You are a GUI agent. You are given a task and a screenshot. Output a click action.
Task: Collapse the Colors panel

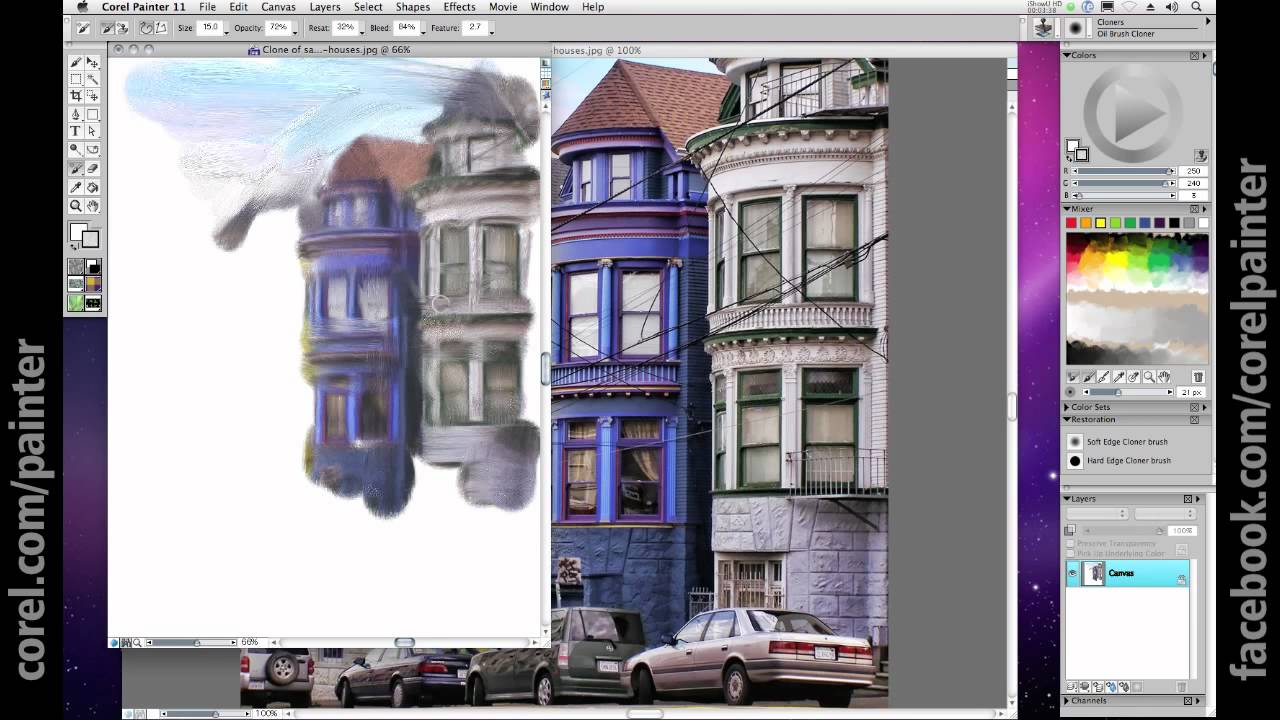coord(1066,55)
